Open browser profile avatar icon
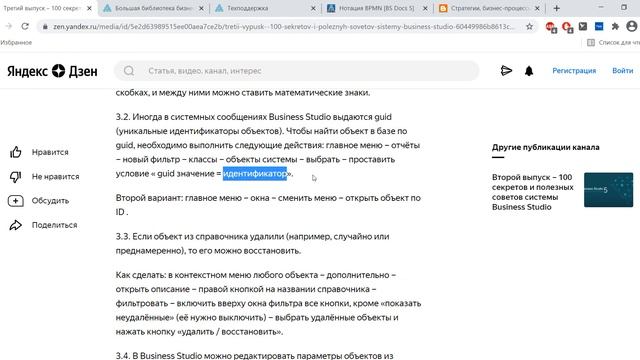 coord(631,27)
